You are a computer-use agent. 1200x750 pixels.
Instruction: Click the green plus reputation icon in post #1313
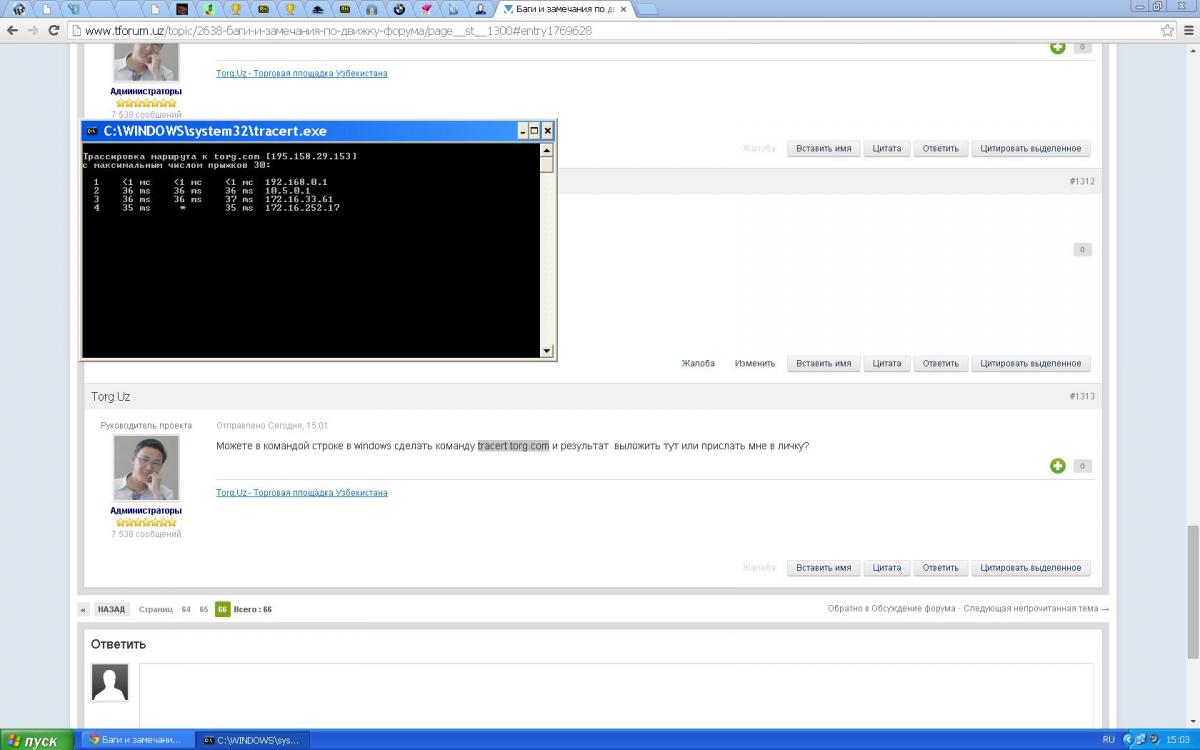(1057, 466)
